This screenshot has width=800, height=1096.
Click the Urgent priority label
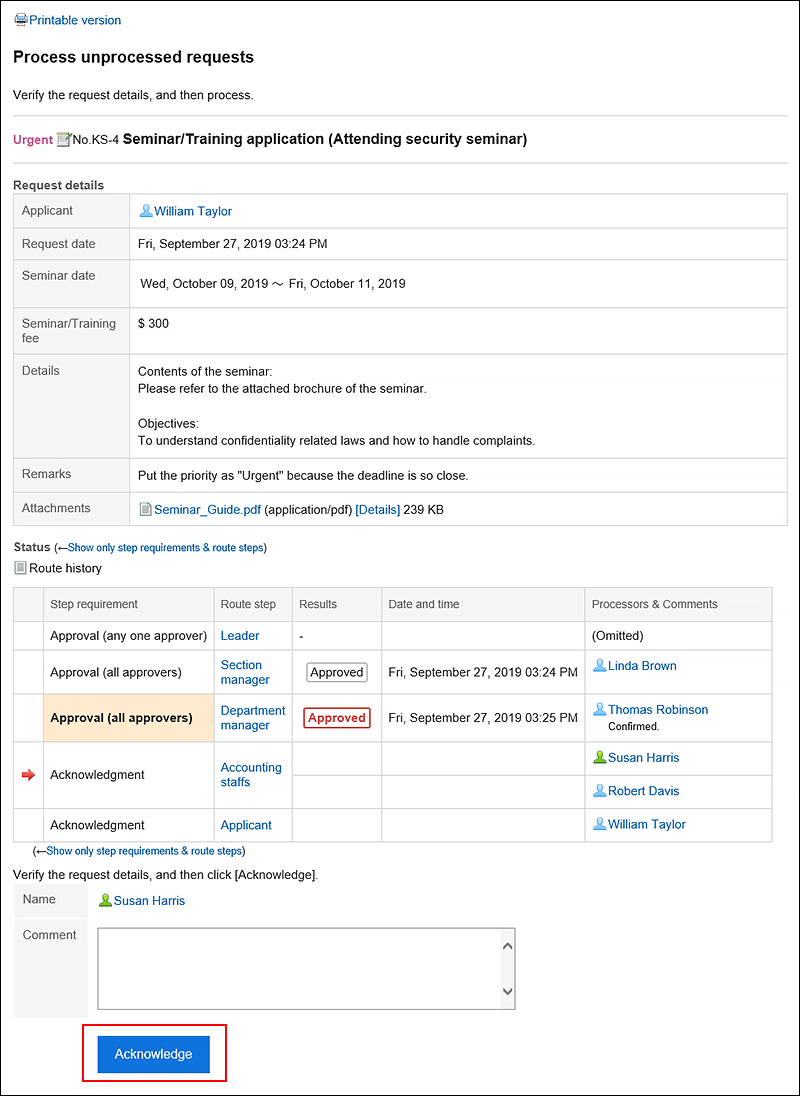(33, 140)
